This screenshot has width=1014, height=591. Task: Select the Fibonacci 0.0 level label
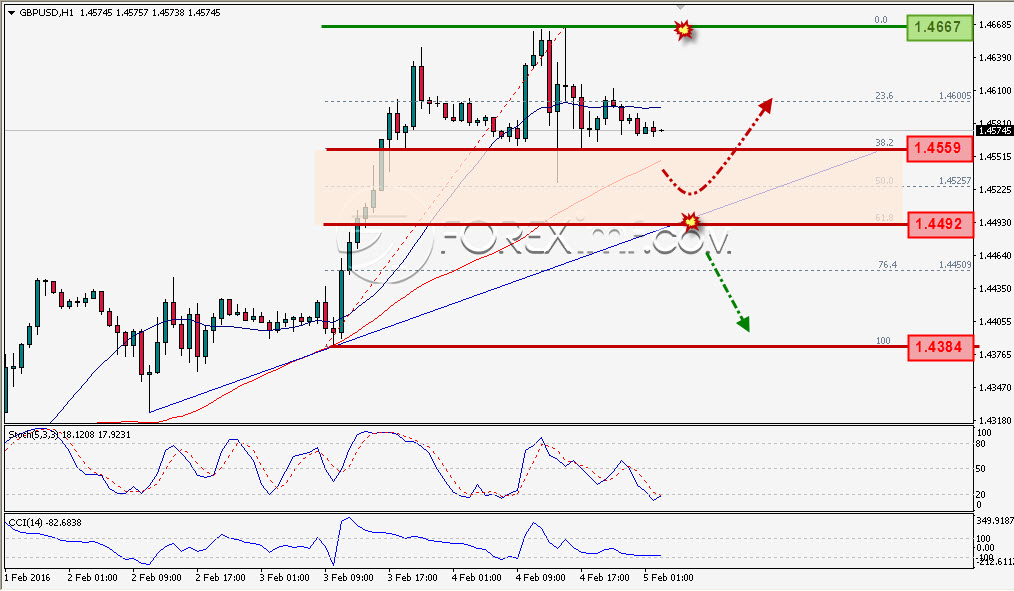click(x=881, y=20)
